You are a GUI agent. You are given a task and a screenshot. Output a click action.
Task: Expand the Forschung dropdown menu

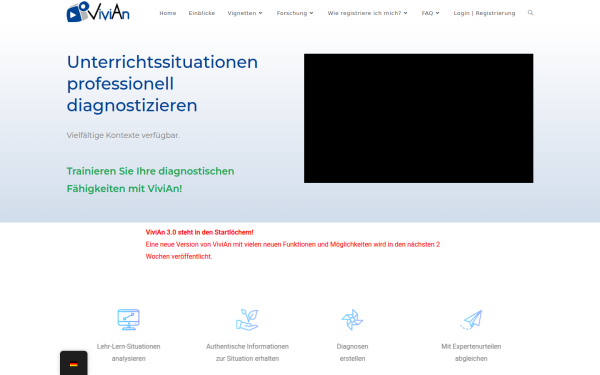click(295, 13)
